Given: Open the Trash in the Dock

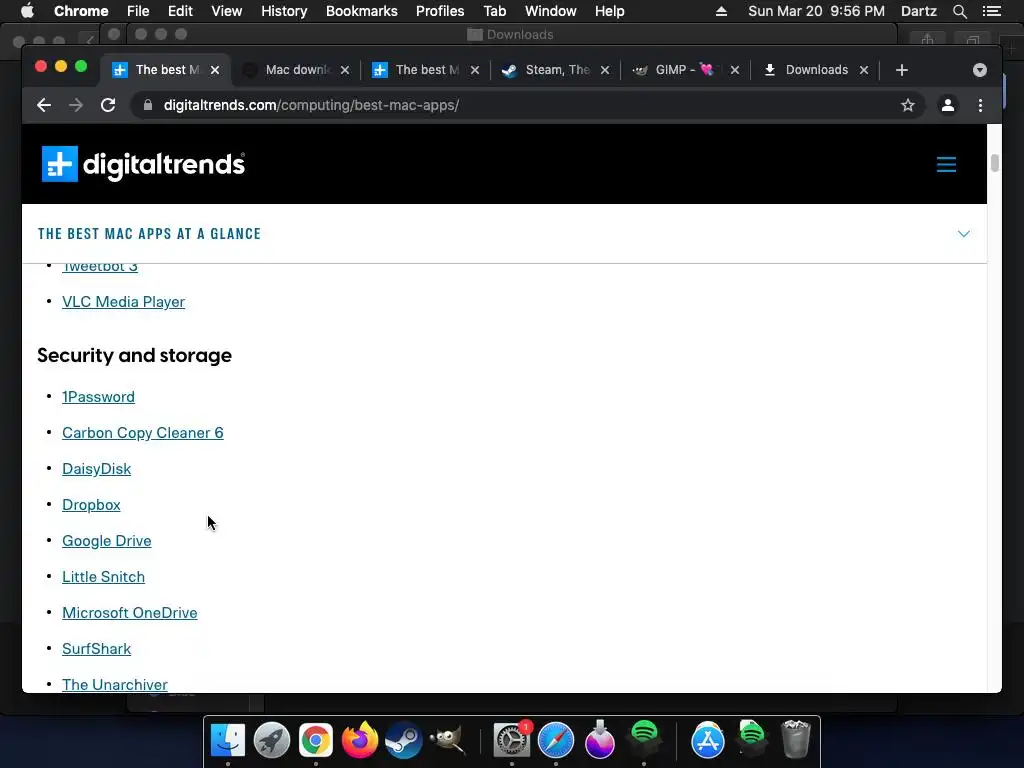Looking at the screenshot, I should 795,739.
